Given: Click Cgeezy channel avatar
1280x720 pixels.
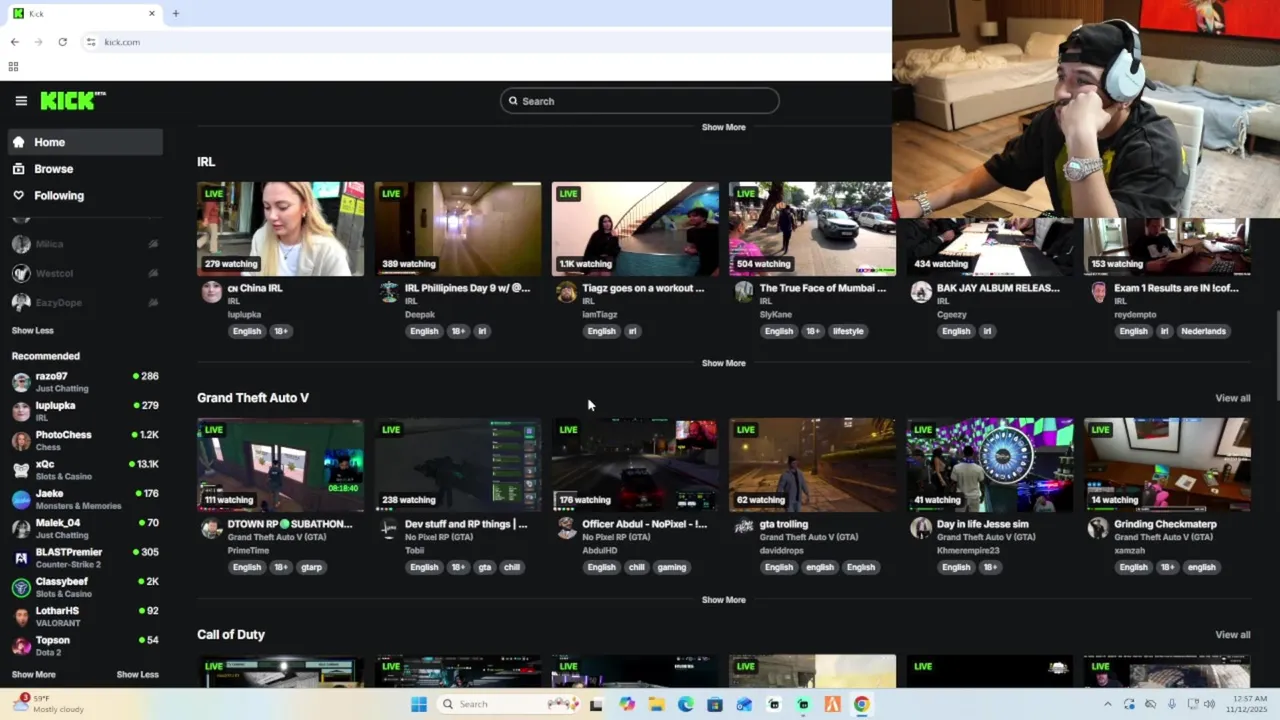Looking at the screenshot, I should tap(921, 292).
